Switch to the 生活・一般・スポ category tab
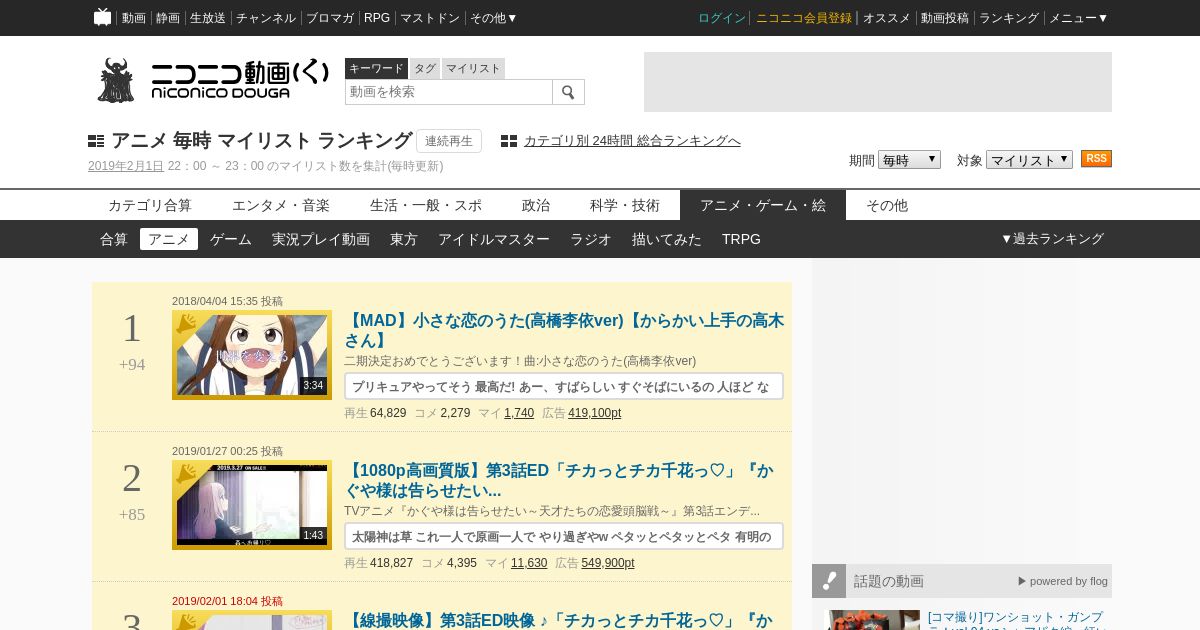The width and height of the screenshot is (1200, 630). tap(426, 205)
